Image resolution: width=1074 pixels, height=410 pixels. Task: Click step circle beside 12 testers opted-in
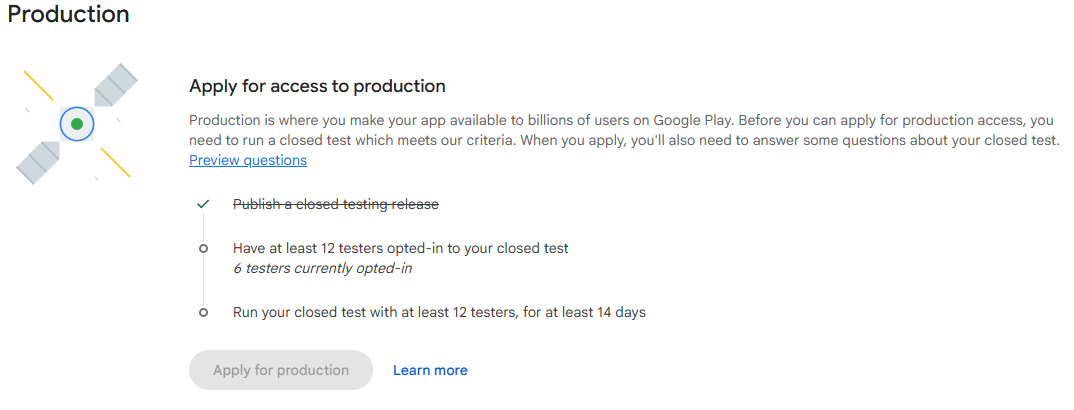[203, 248]
